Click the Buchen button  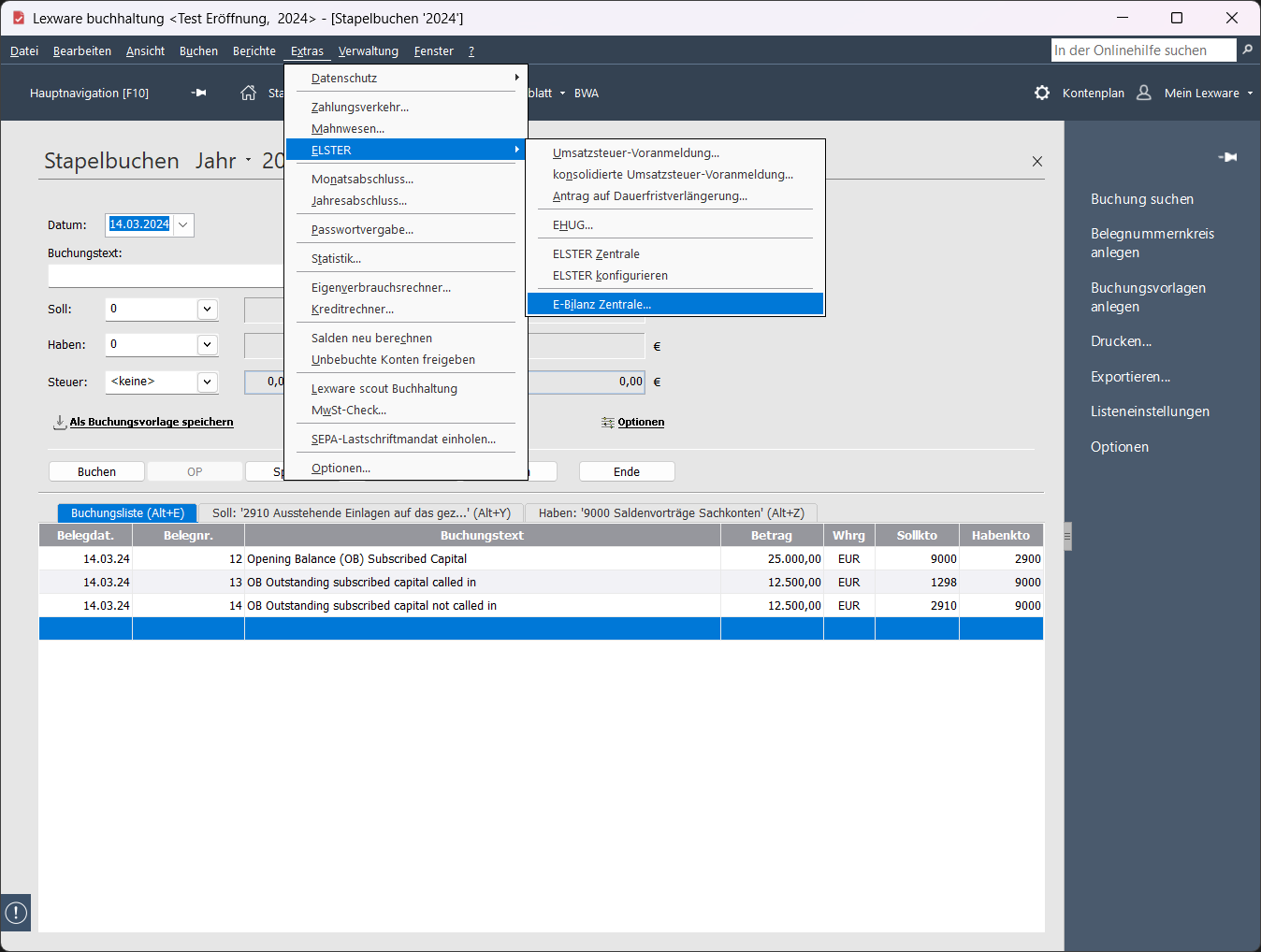tap(96, 471)
